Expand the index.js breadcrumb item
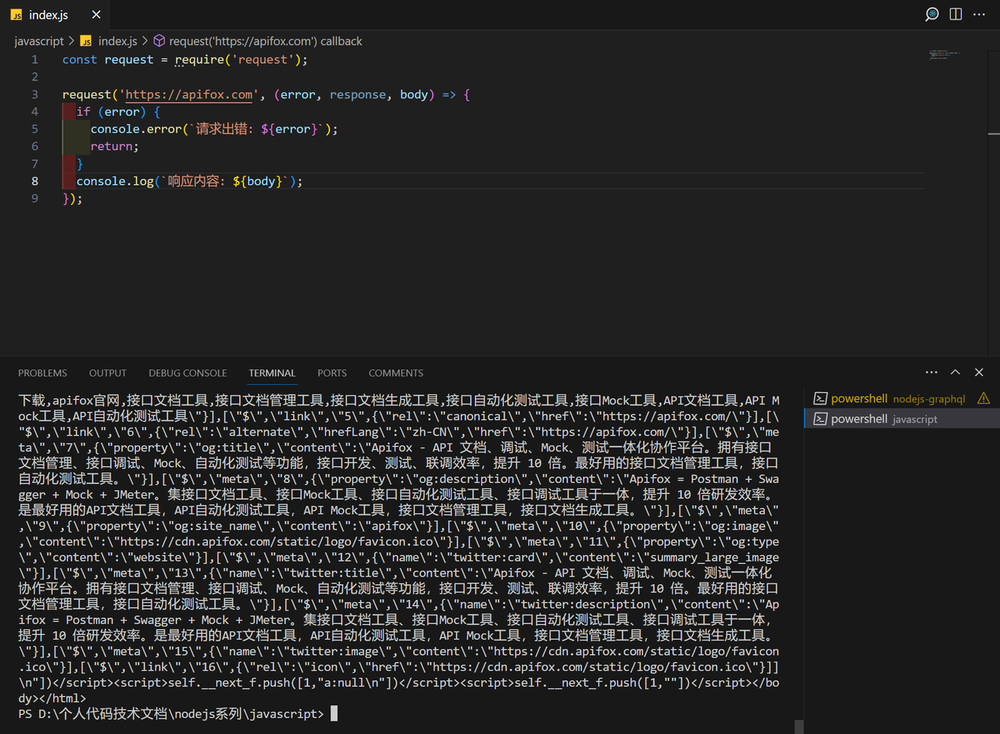Screen dimensions: 1000x734 click(117, 41)
